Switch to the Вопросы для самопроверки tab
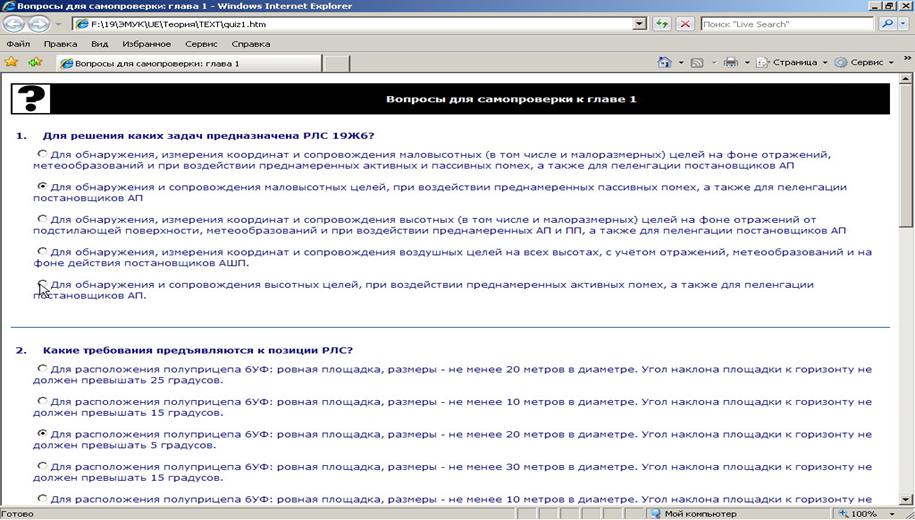The width and height of the screenshot is (915, 520). click(x=185, y=63)
